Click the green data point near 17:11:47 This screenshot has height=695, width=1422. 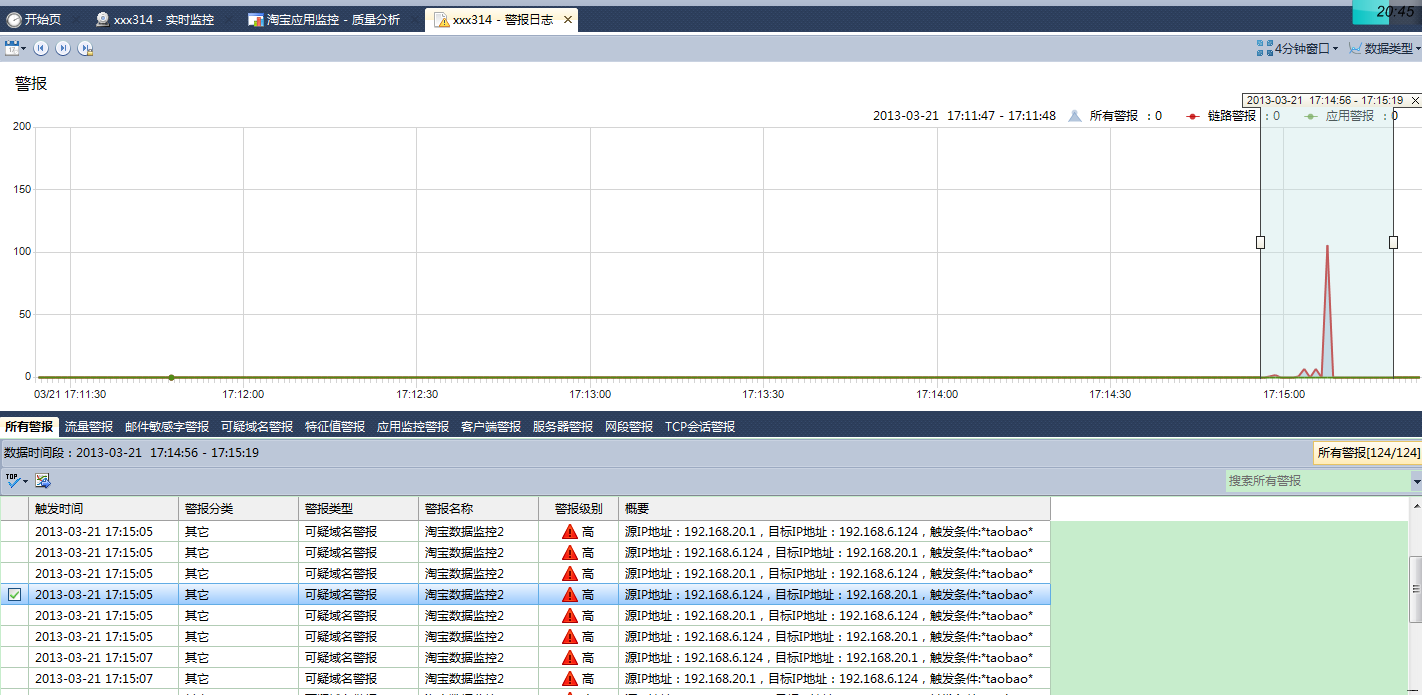tap(171, 377)
